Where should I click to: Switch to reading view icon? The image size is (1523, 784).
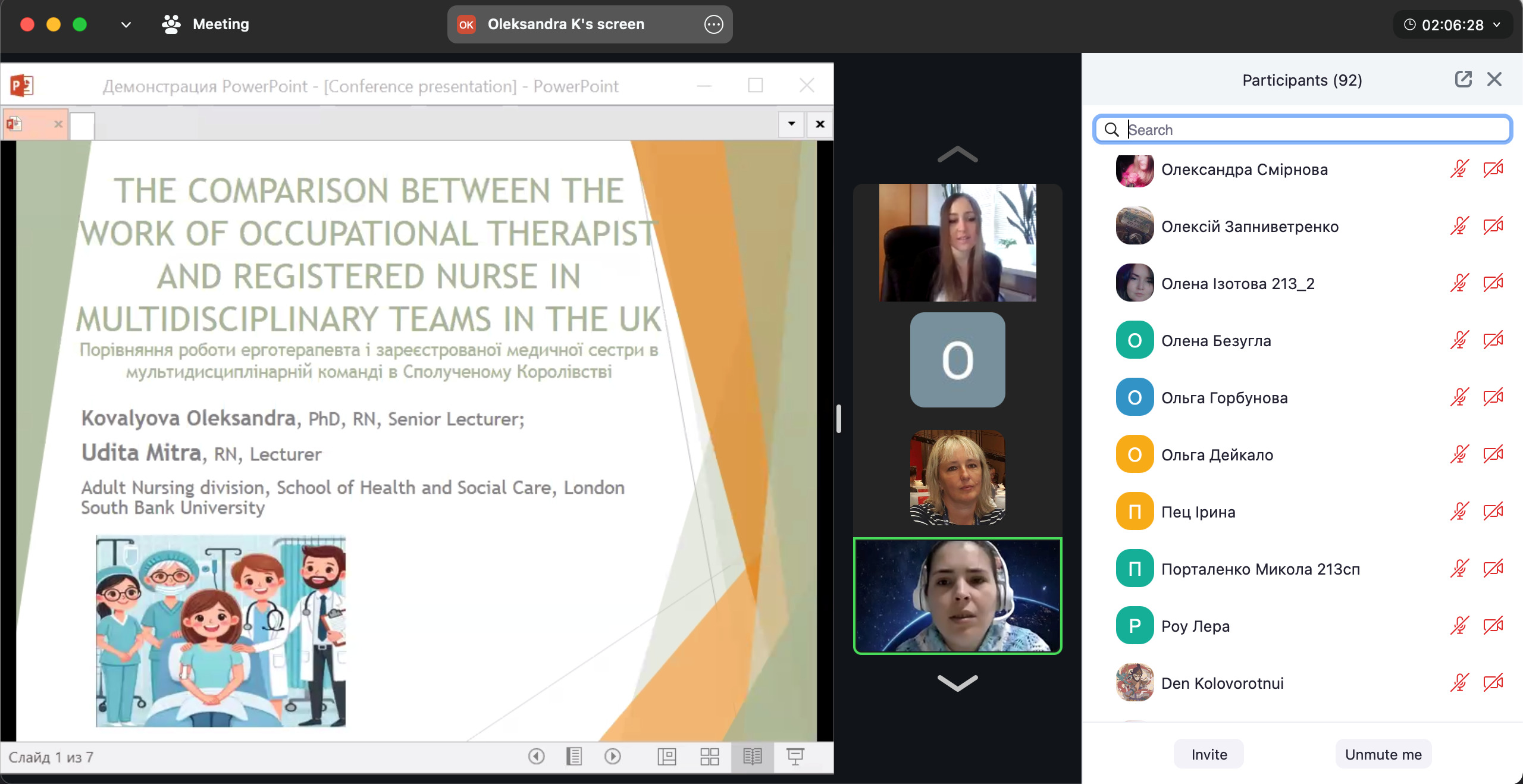point(752,756)
